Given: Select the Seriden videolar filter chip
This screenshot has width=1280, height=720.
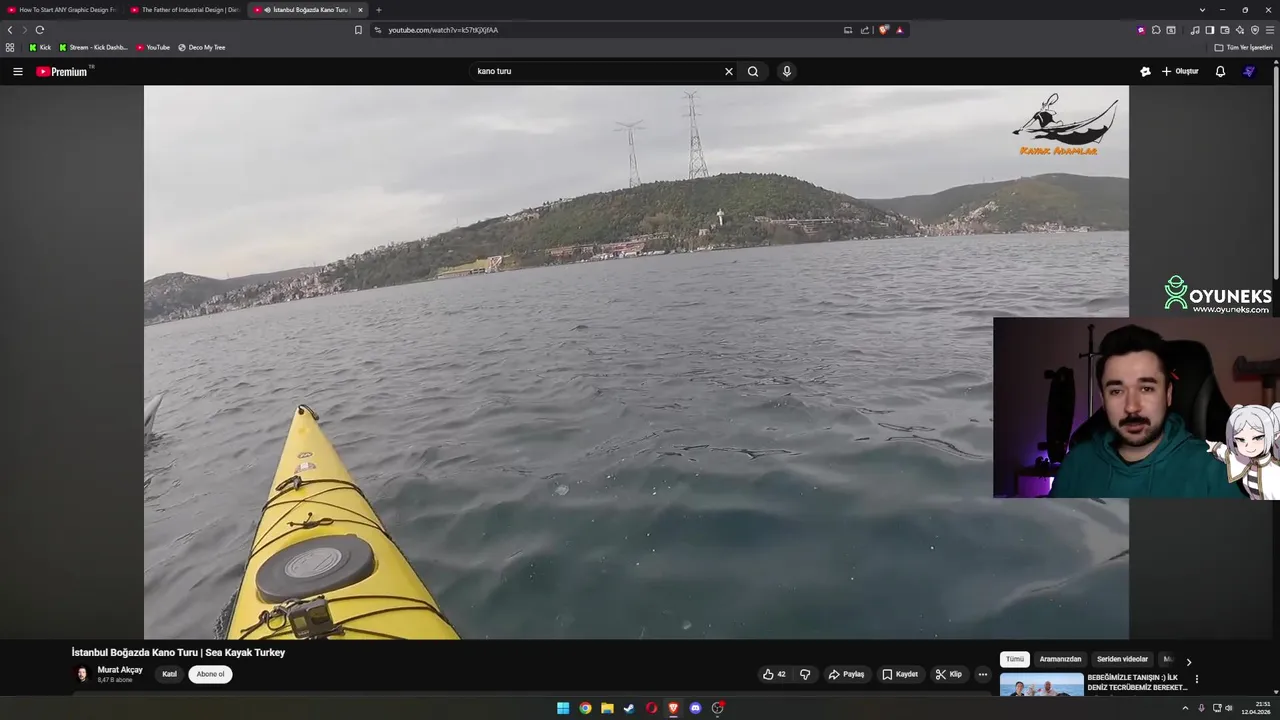Looking at the screenshot, I should tap(1122, 659).
